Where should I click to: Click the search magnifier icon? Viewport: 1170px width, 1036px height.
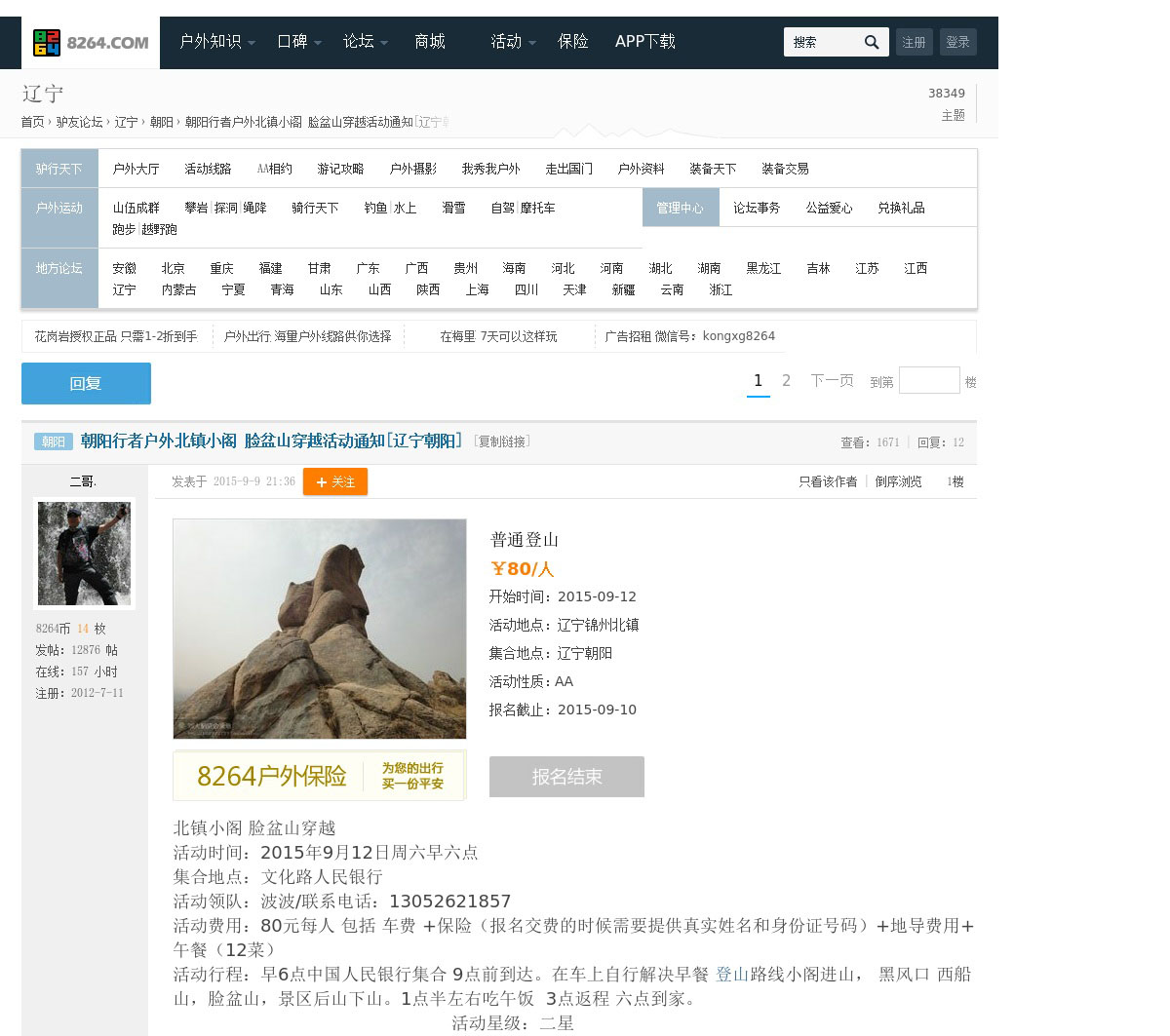pyautogui.click(x=872, y=42)
